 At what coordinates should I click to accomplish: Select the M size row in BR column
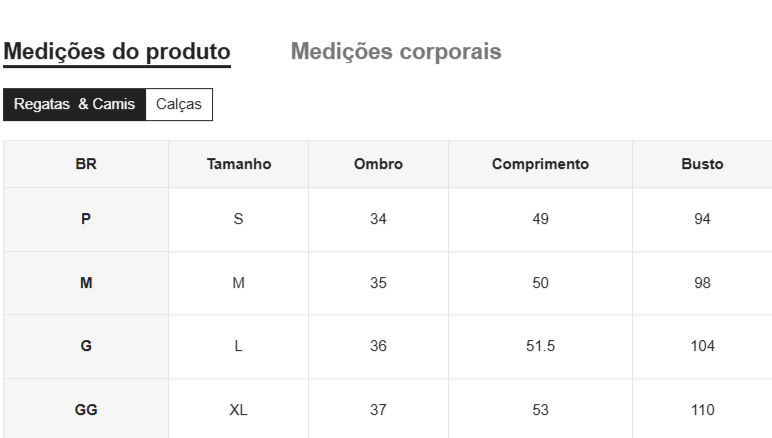tap(86, 283)
